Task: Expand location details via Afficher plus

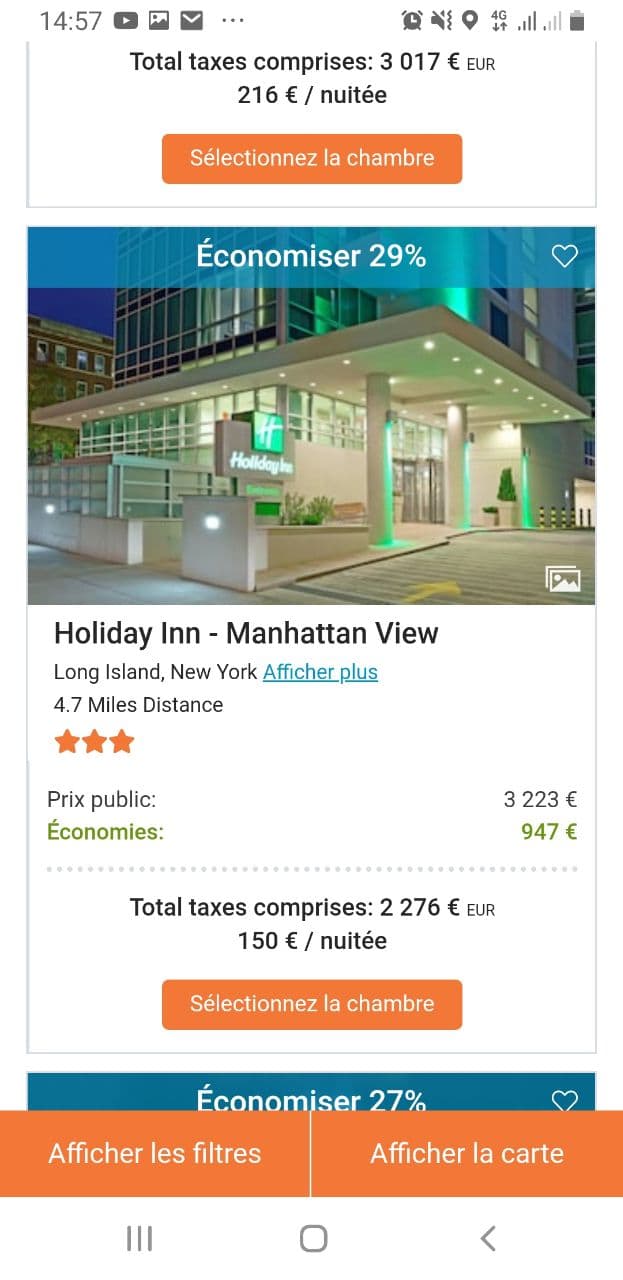Action: (x=320, y=672)
